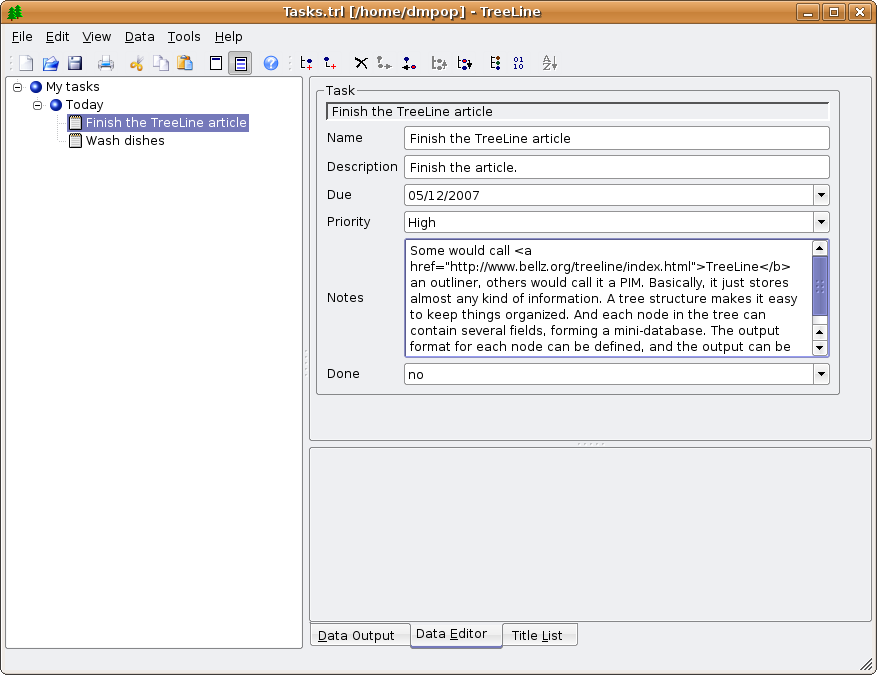This screenshot has width=877, height=675.
Task: Cut the selection with the scissors icon
Action: coord(136,63)
